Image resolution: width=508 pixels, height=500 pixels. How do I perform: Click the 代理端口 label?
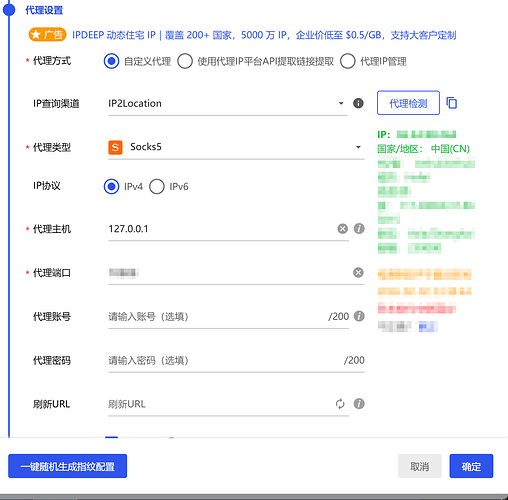[x=52, y=273]
